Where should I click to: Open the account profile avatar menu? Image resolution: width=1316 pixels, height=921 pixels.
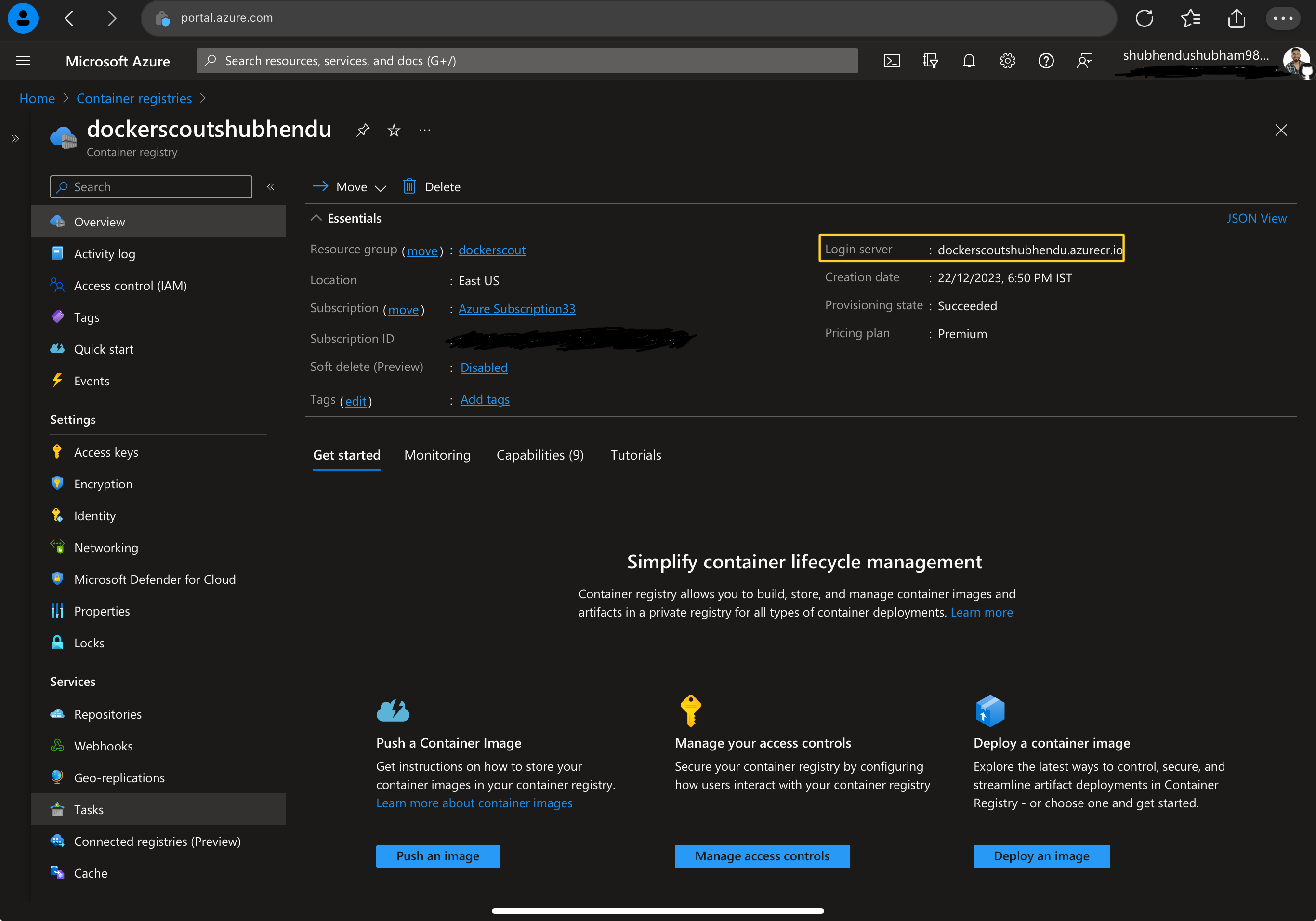(1297, 61)
